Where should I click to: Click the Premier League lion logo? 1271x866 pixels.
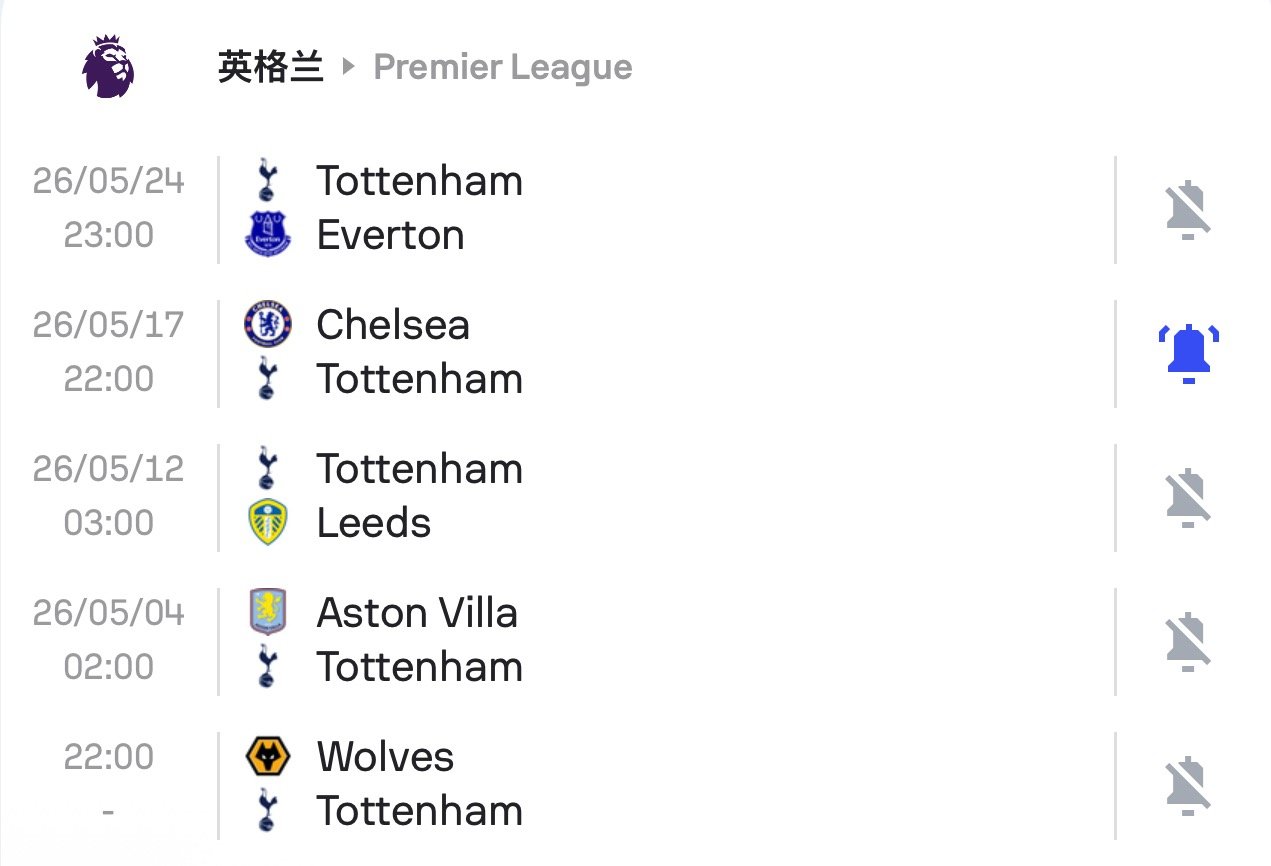[107, 67]
